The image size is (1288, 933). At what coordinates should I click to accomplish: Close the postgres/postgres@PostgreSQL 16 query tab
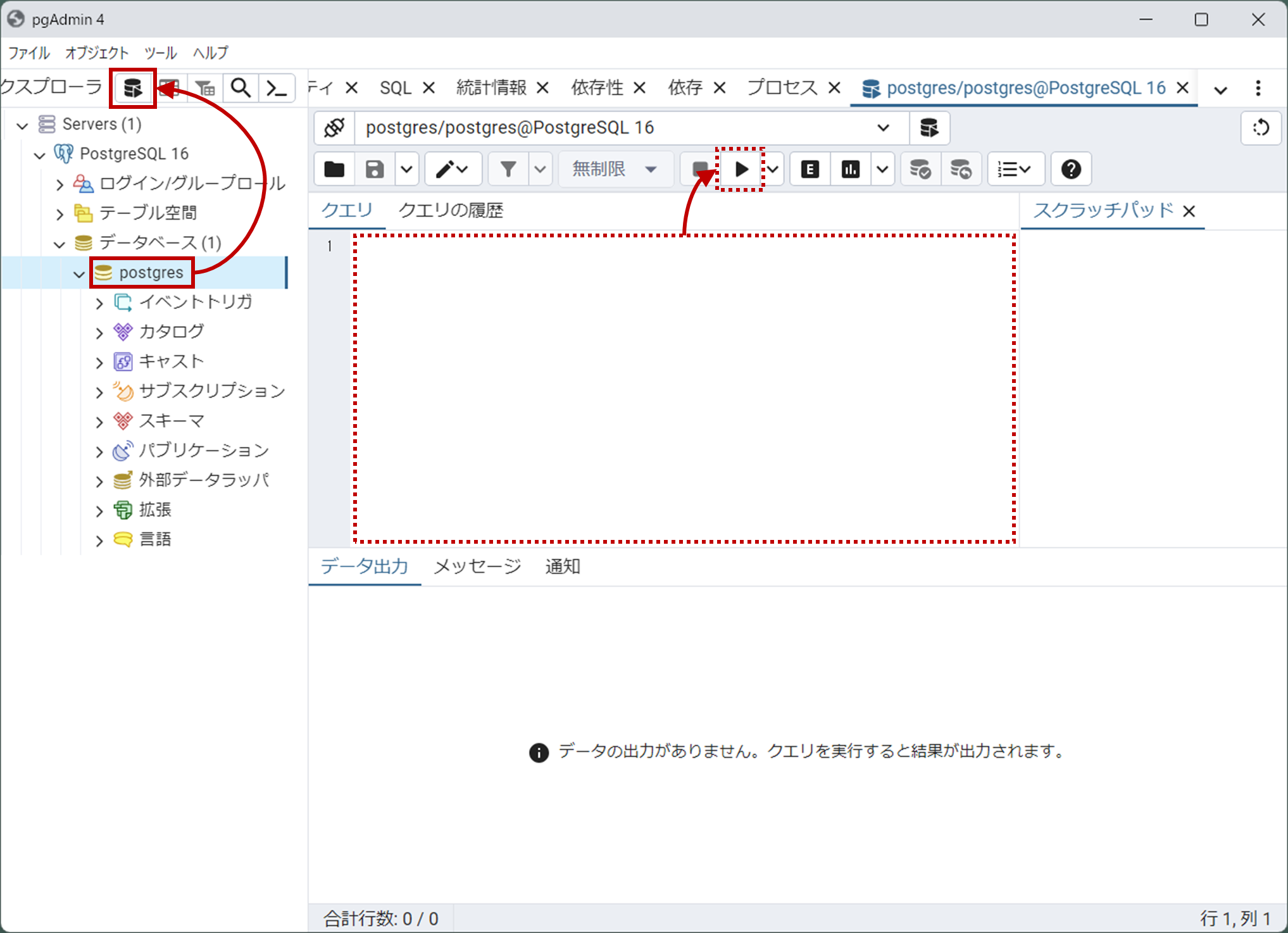(1182, 88)
